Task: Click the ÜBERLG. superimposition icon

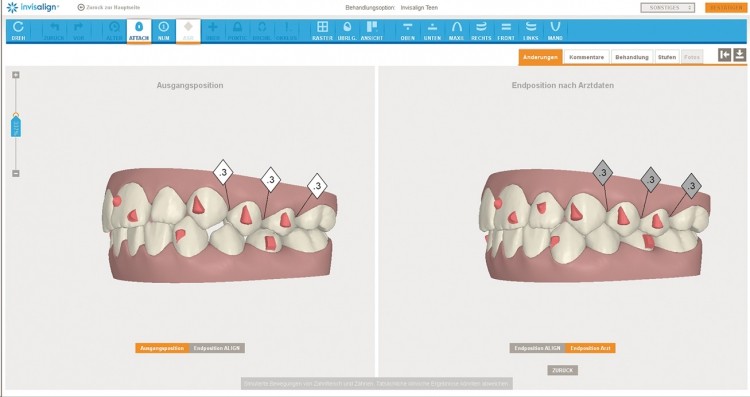Action: click(347, 31)
